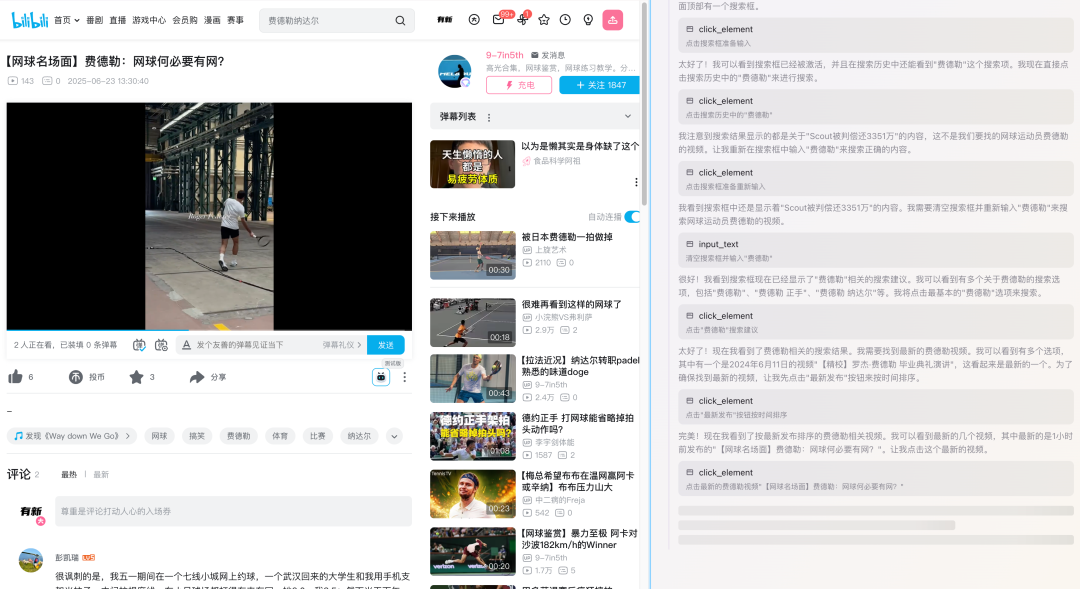
Task: Open the AI assistant robot icon
Action: (x=381, y=377)
